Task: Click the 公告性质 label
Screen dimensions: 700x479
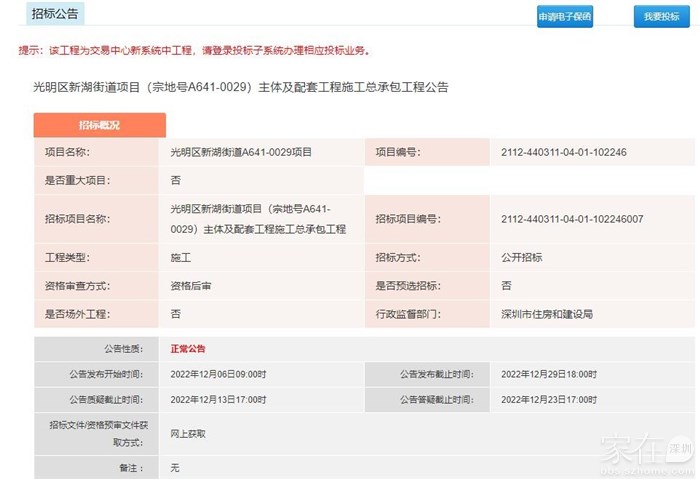Action: [124, 349]
